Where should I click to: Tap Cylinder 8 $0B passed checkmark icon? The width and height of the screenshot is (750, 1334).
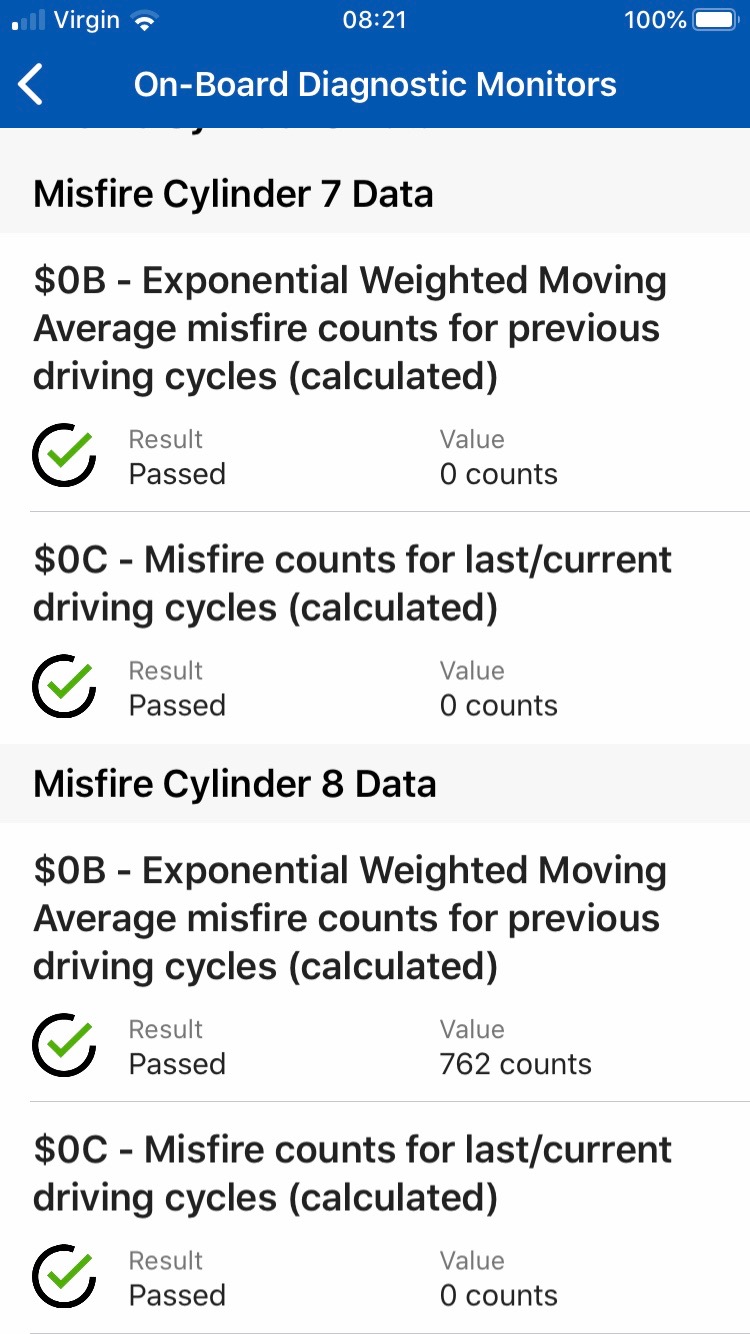[64, 1046]
